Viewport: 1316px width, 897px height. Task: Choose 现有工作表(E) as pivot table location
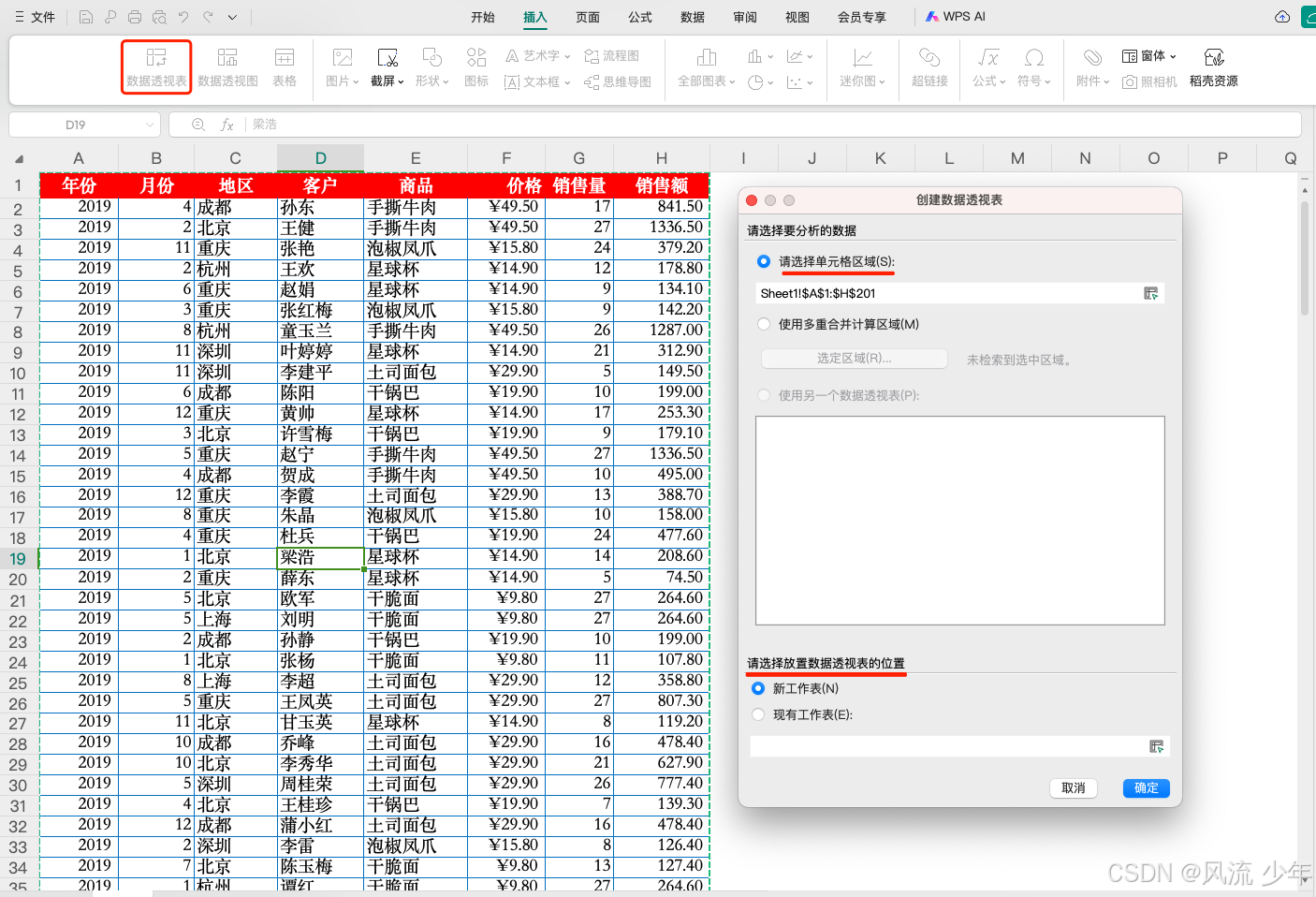[x=757, y=713]
